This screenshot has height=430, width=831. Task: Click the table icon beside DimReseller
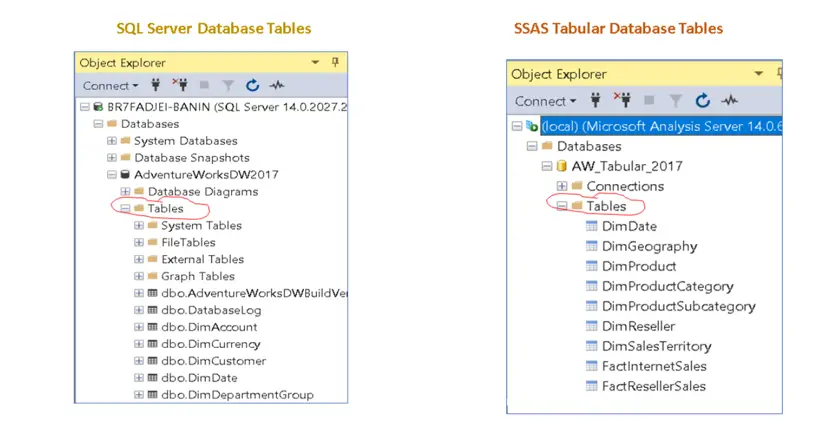coord(591,326)
